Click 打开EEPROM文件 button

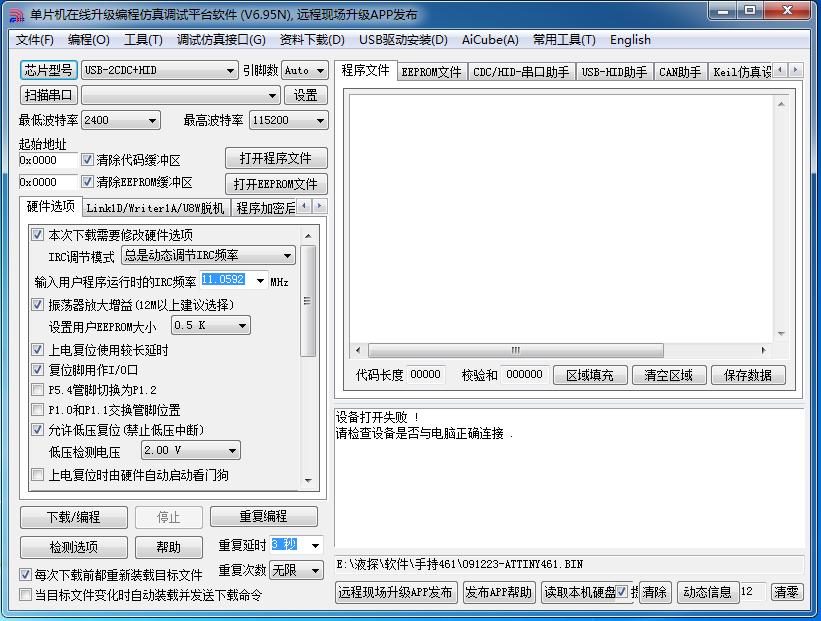click(276, 184)
